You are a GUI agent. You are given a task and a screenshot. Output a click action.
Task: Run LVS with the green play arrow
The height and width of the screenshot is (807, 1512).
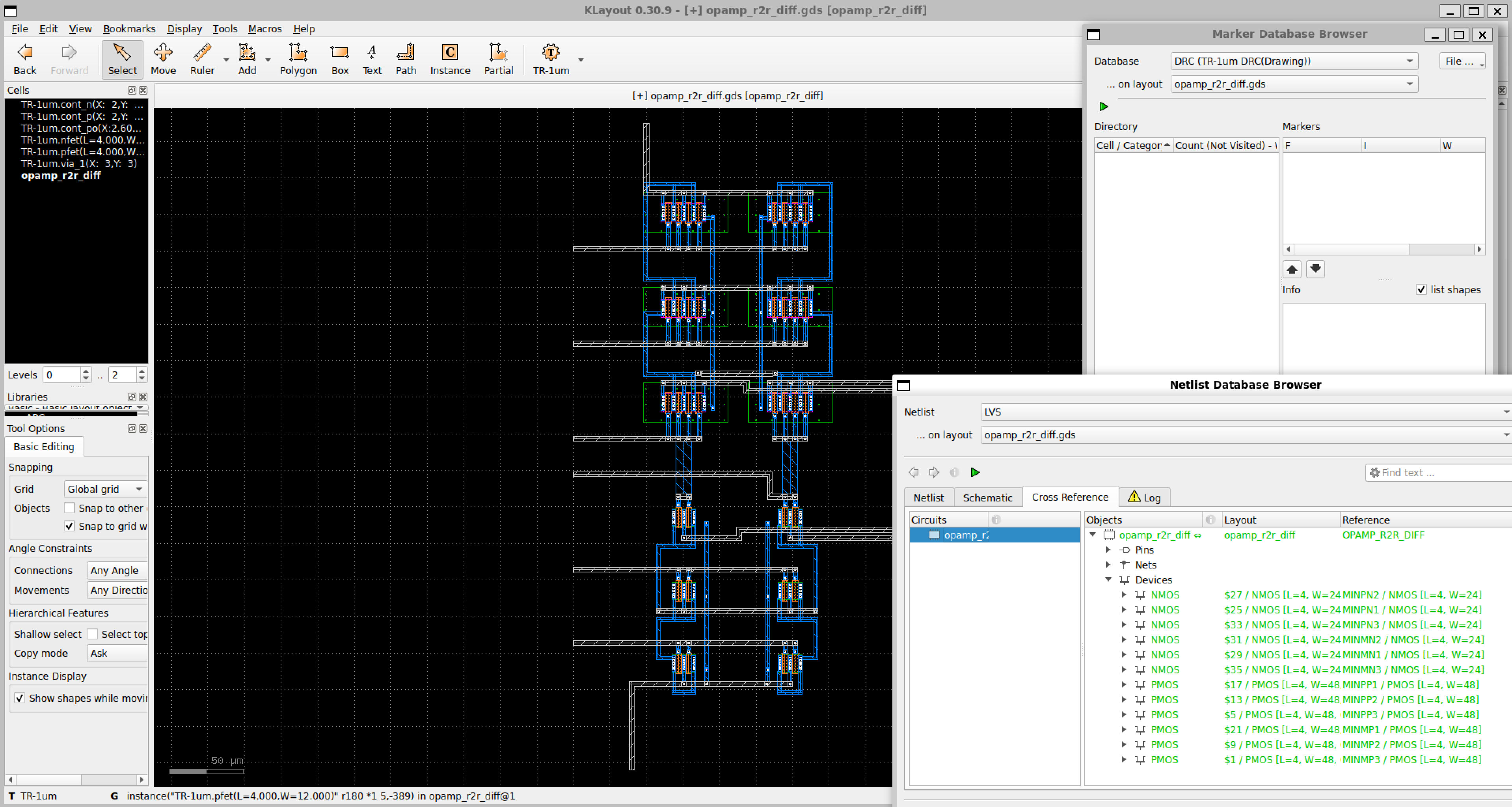pyautogui.click(x=975, y=472)
